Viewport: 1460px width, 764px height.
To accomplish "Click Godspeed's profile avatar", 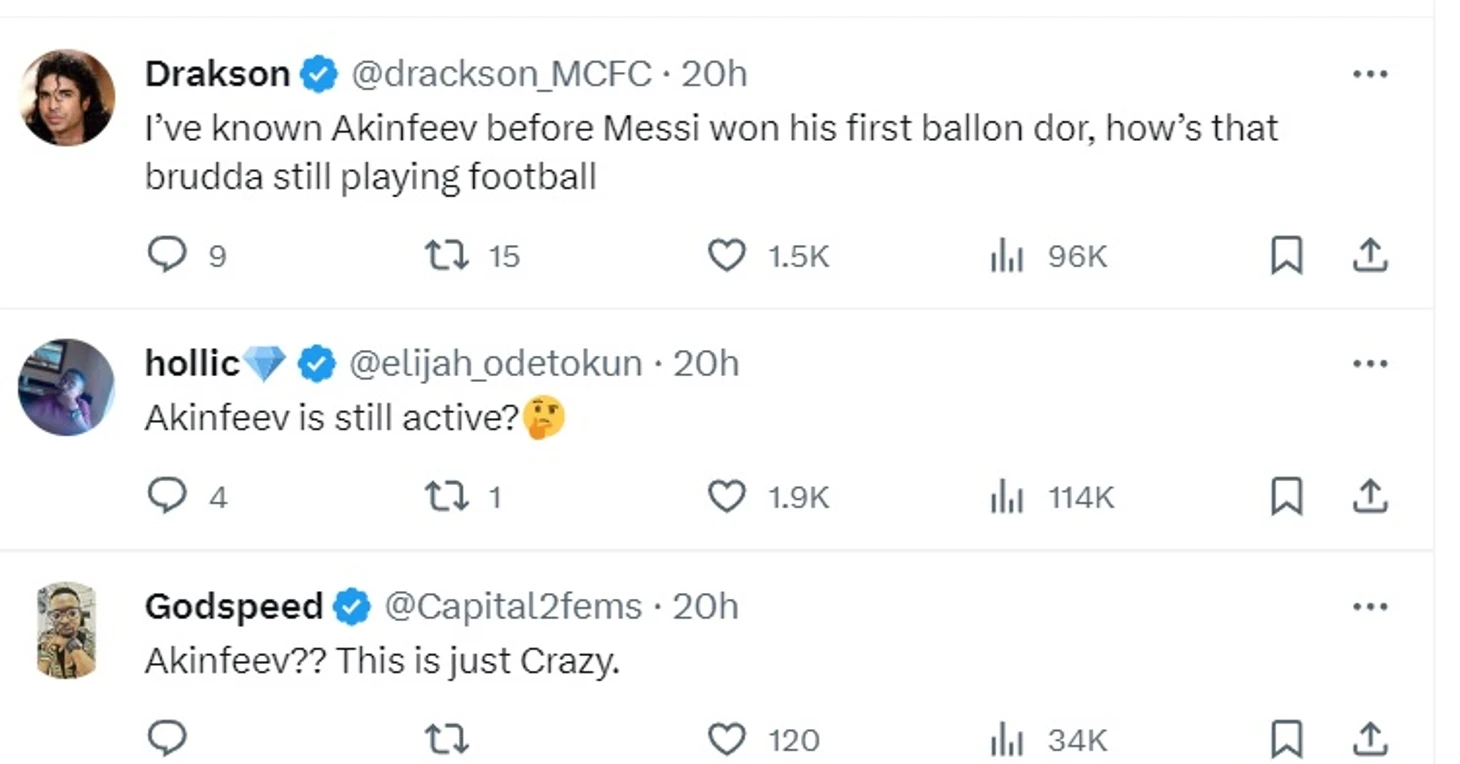I will coord(67,630).
